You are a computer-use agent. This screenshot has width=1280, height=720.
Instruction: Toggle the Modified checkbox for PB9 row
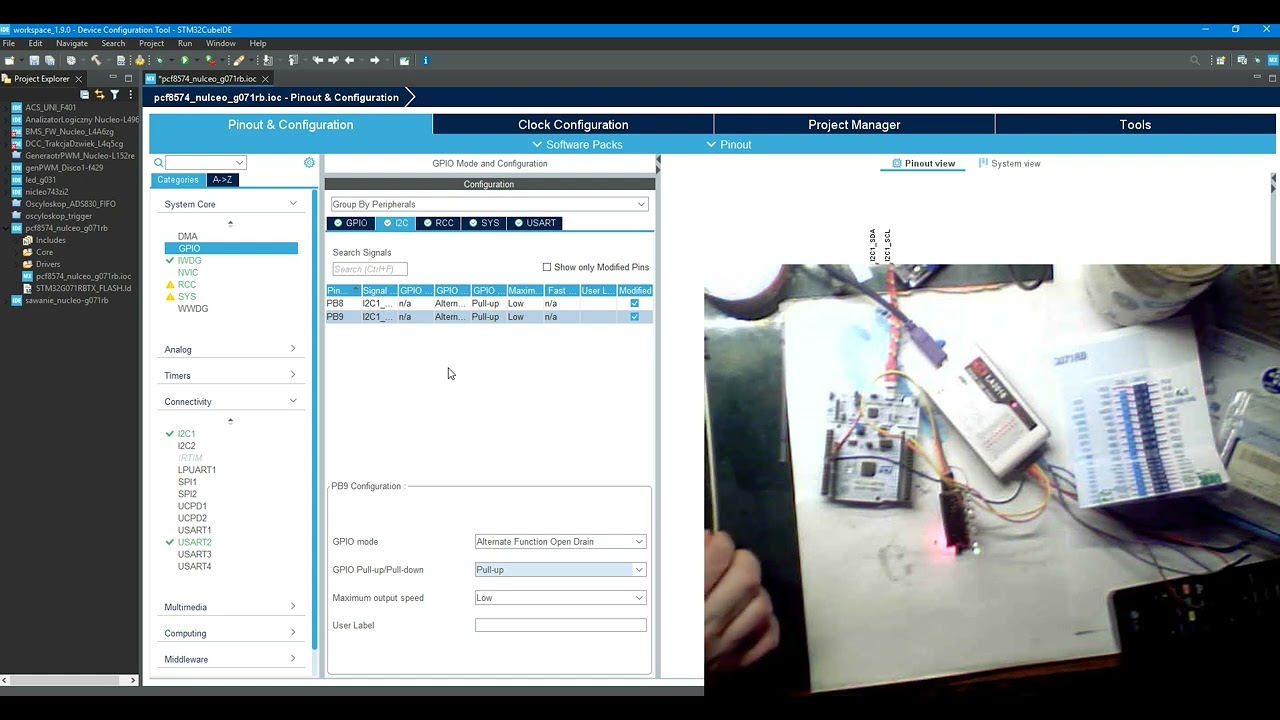click(x=634, y=317)
